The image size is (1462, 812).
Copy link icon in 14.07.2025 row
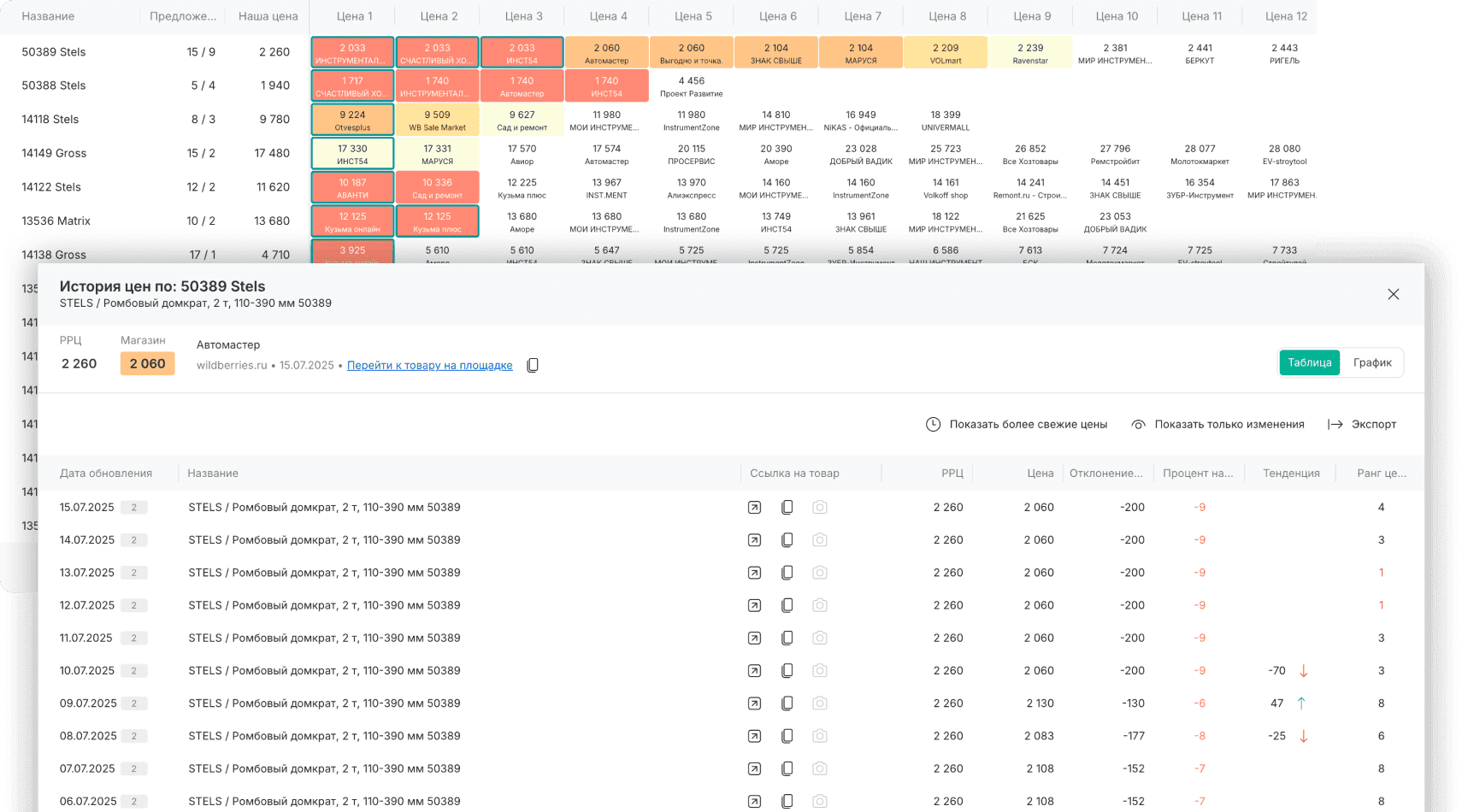point(787,540)
